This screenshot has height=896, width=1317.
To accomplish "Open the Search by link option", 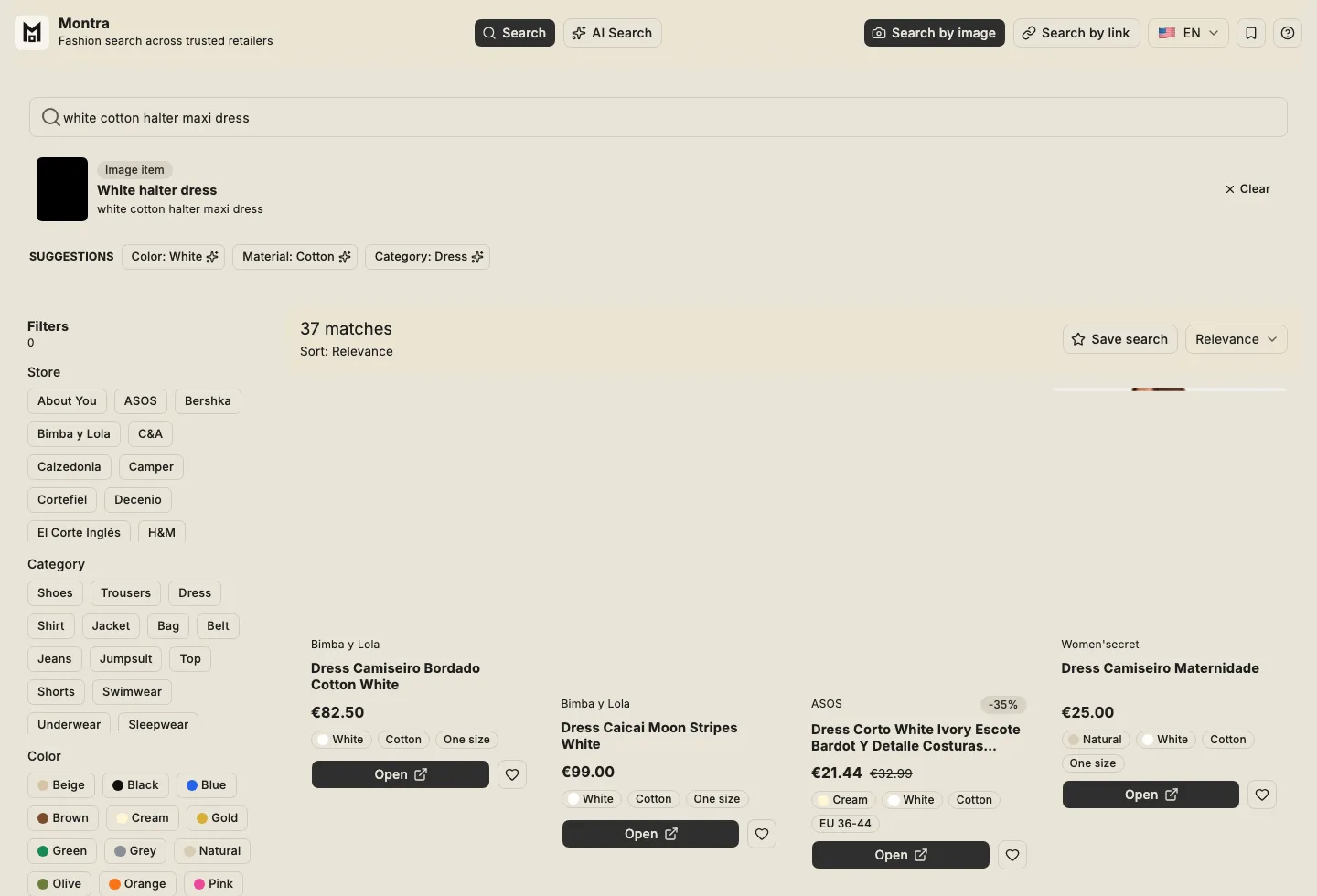I will point(1076,33).
